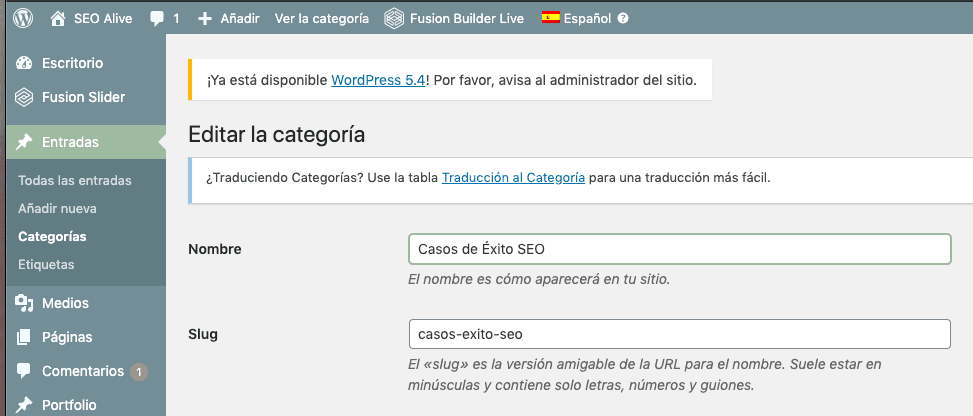Open the WordPress logo menu
Image resolution: width=973 pixels, height=416 pixels.
(23, 18)
